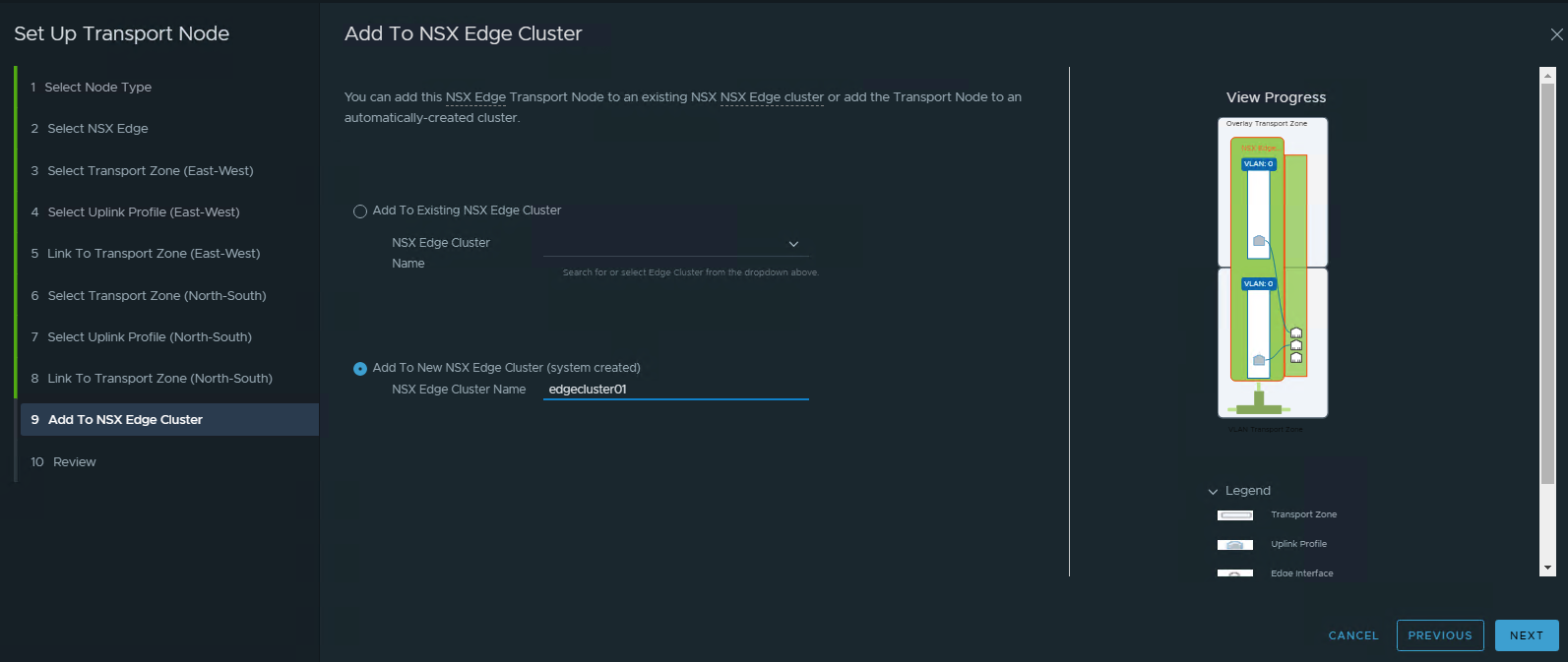Click the edgecluster01 name input field

coord(674,389)
